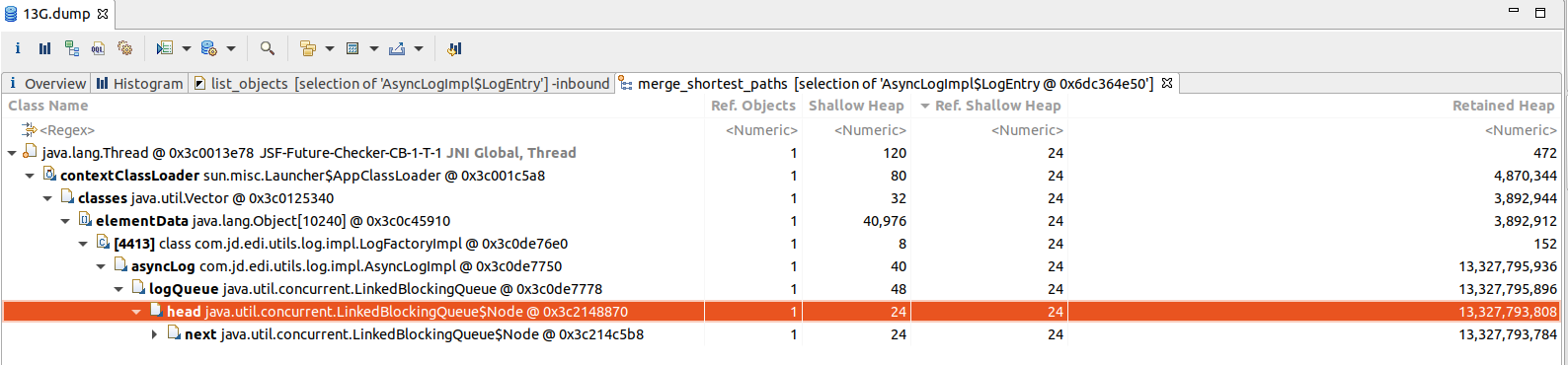
Task: Open dropdown arrow beside group results icon
Action: (x=330, y=48)
